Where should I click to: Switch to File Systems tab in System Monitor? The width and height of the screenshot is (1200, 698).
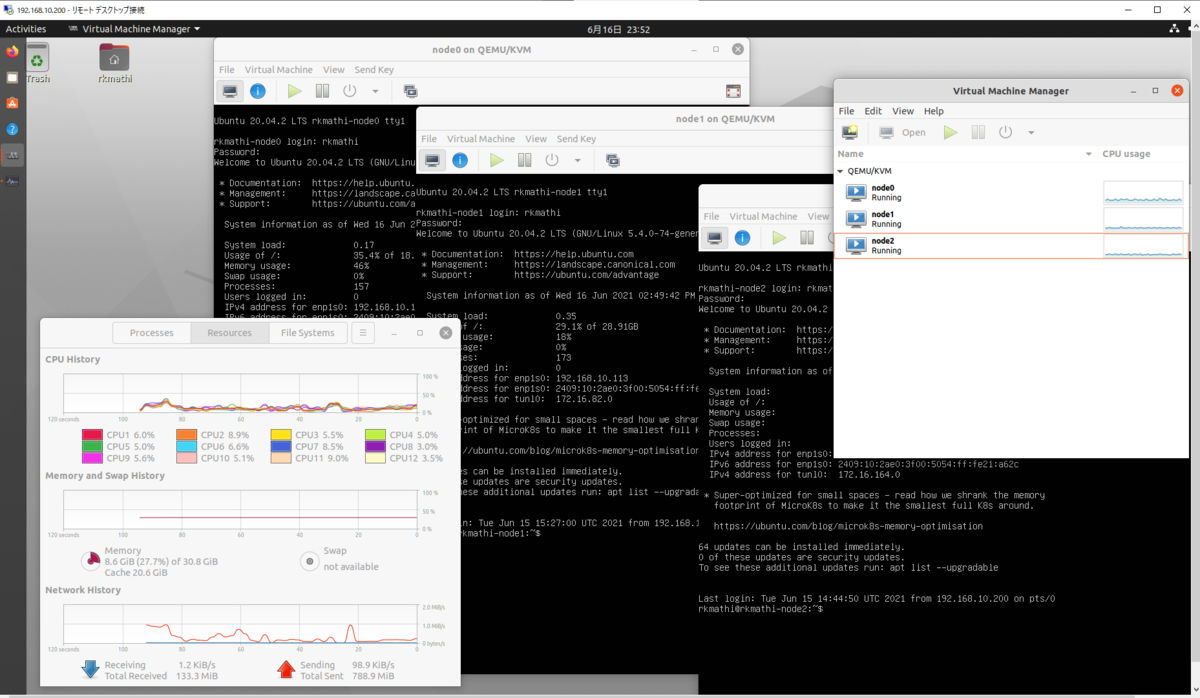point(308,333)
